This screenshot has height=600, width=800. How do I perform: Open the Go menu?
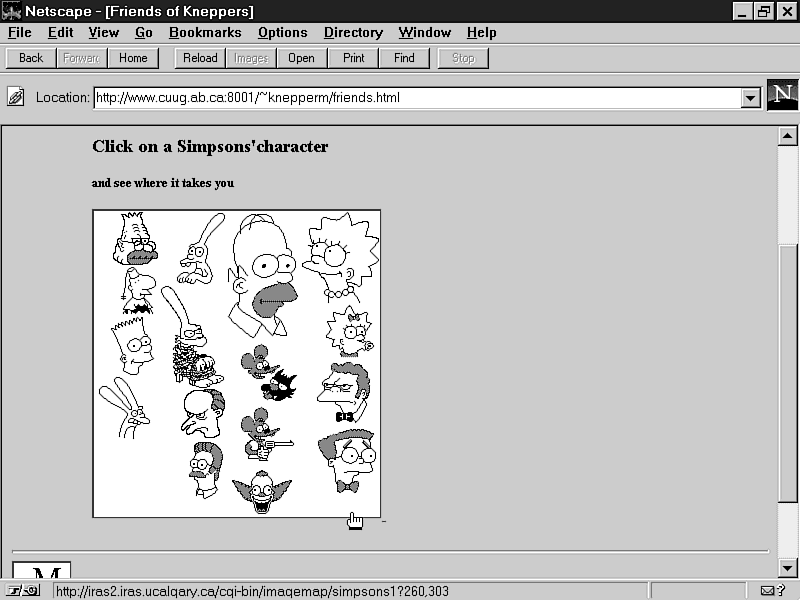(143, 33)
